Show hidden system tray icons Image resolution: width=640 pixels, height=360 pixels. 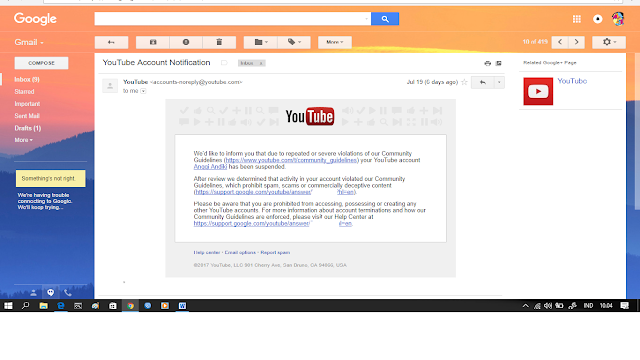[x=525, y=306]
